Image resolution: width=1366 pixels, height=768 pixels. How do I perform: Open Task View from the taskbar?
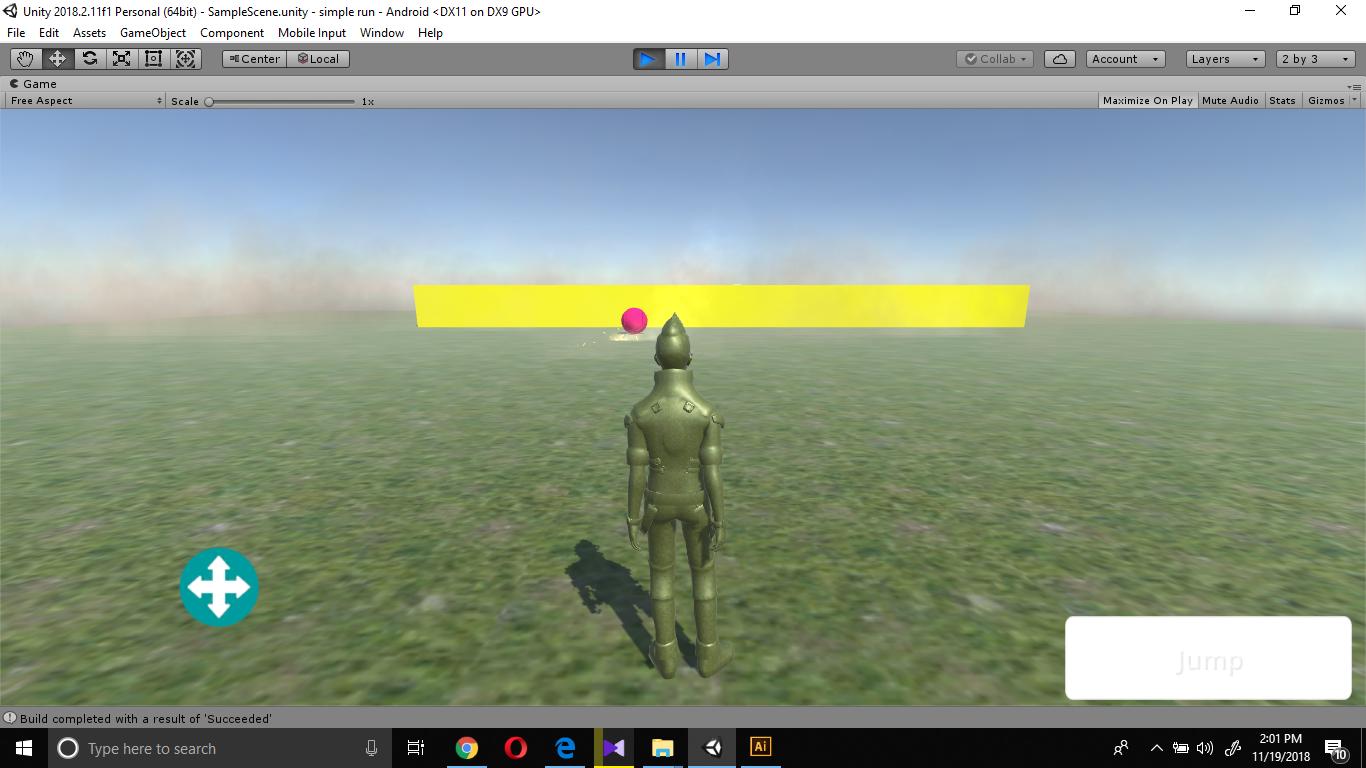pyautogui.click(x=416, y=748)
